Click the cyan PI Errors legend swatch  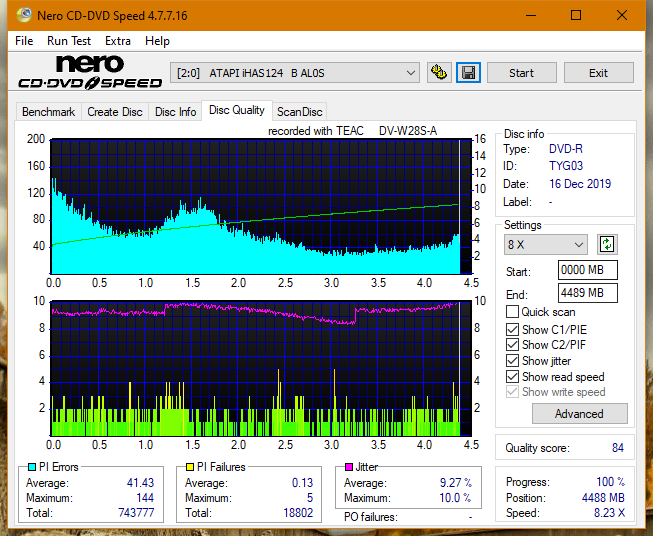(32, 467)
